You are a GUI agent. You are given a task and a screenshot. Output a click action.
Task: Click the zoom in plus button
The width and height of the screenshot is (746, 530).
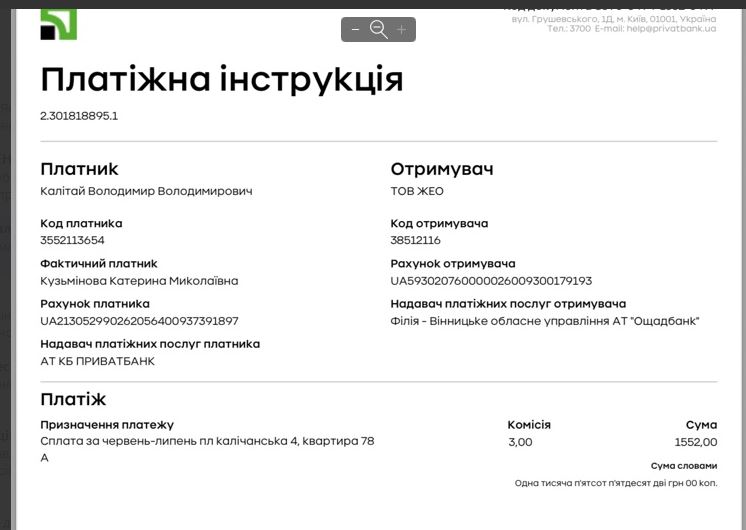pos(402,30)
